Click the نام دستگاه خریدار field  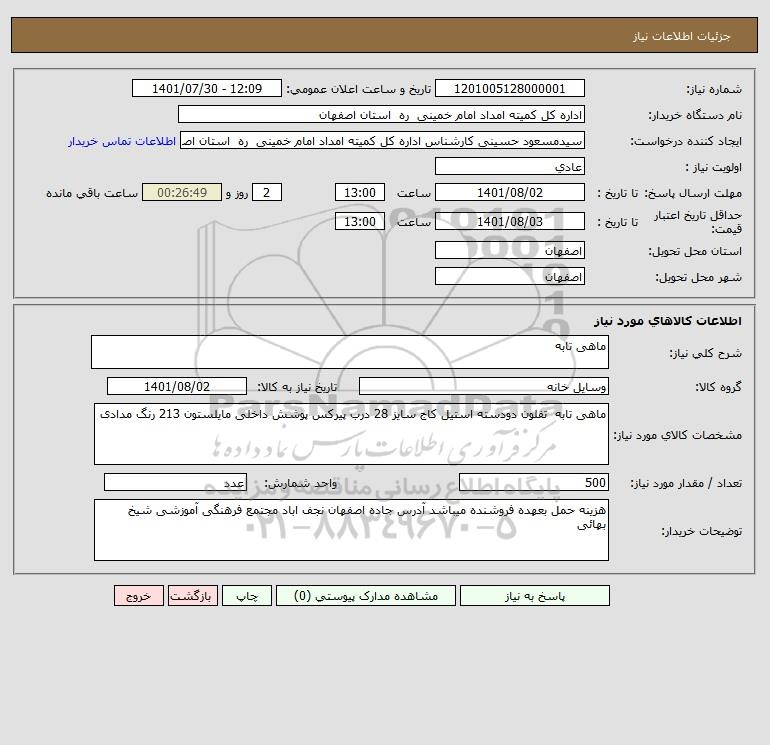point(381,114)
